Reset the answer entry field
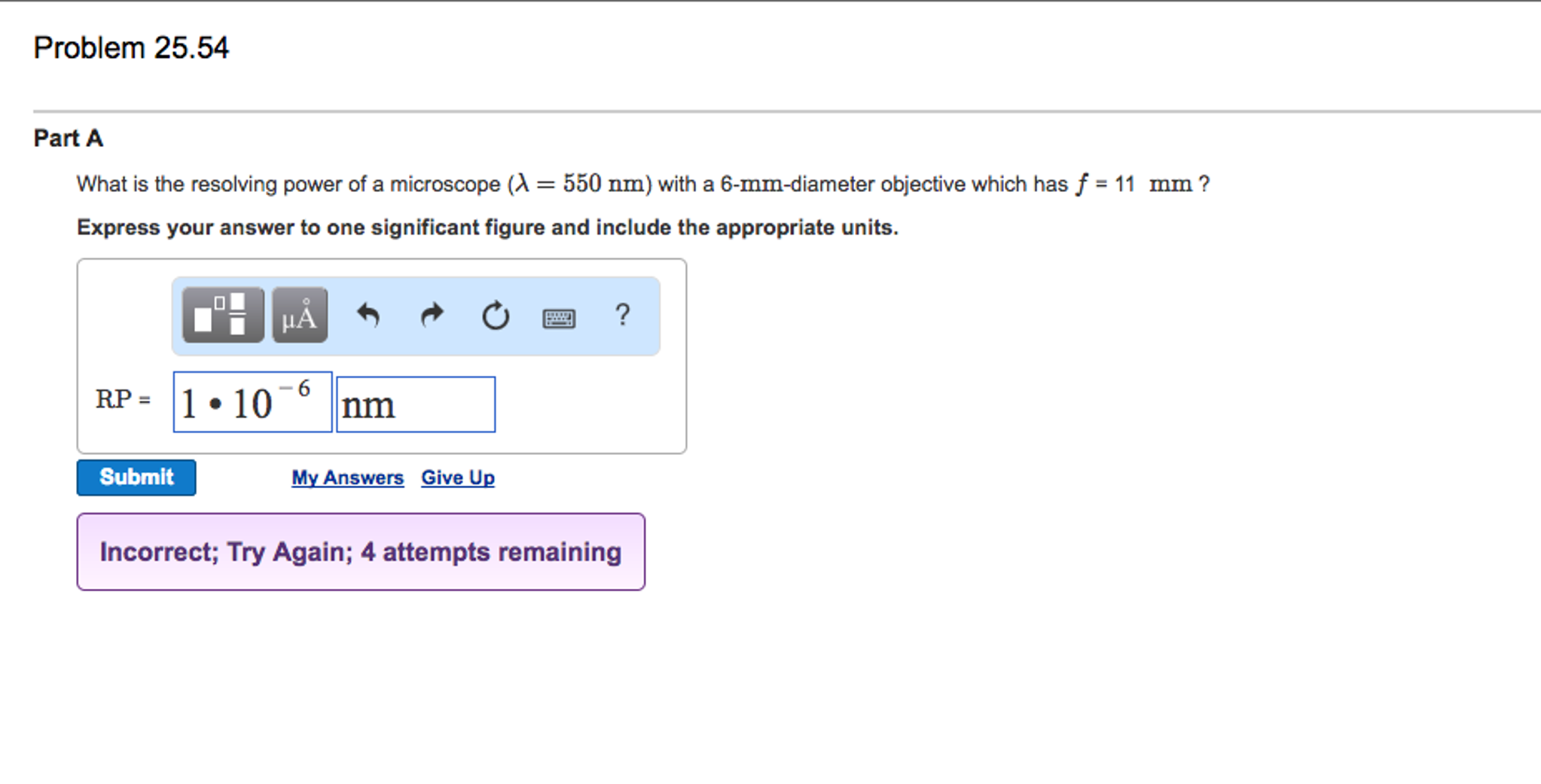The image size is (1541, 784). point(496,316)
